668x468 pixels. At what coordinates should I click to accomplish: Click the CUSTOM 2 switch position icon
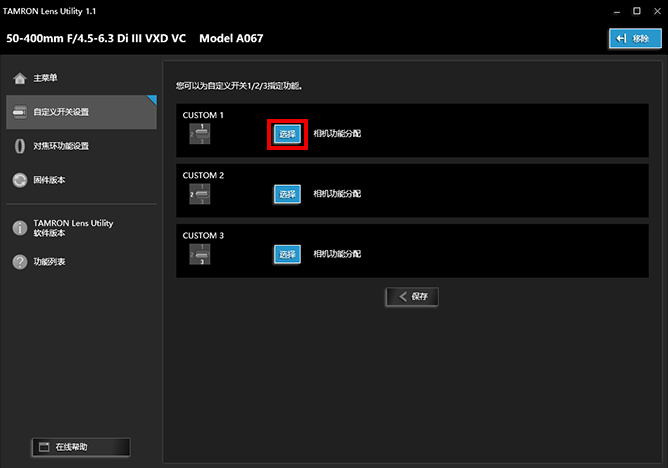click(200, 194)
